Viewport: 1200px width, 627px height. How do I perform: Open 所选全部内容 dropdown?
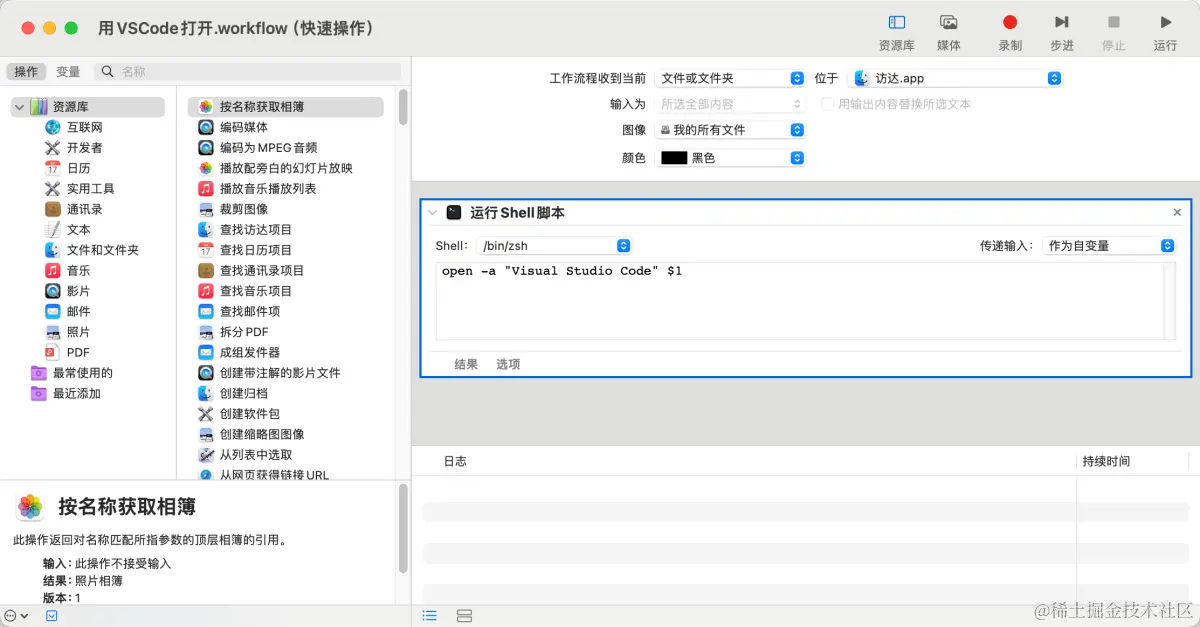pos(730,104)
